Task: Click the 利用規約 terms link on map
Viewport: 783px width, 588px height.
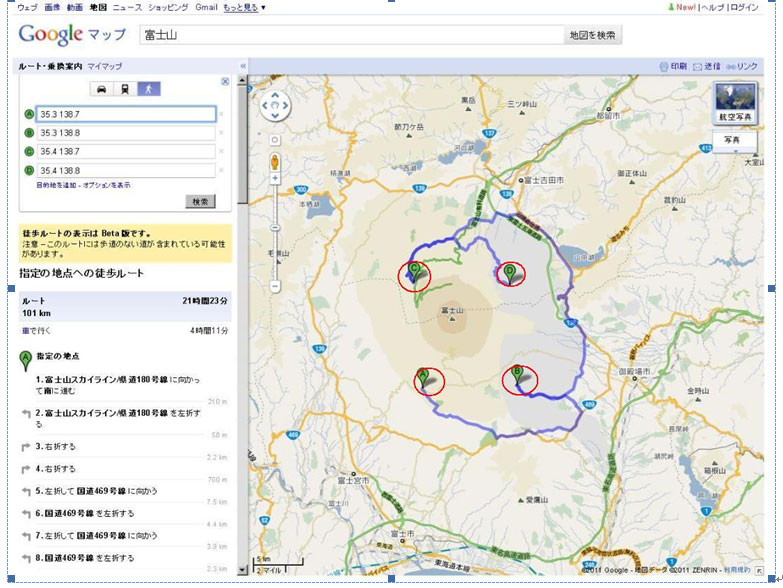Action: (x=737, y=570)
